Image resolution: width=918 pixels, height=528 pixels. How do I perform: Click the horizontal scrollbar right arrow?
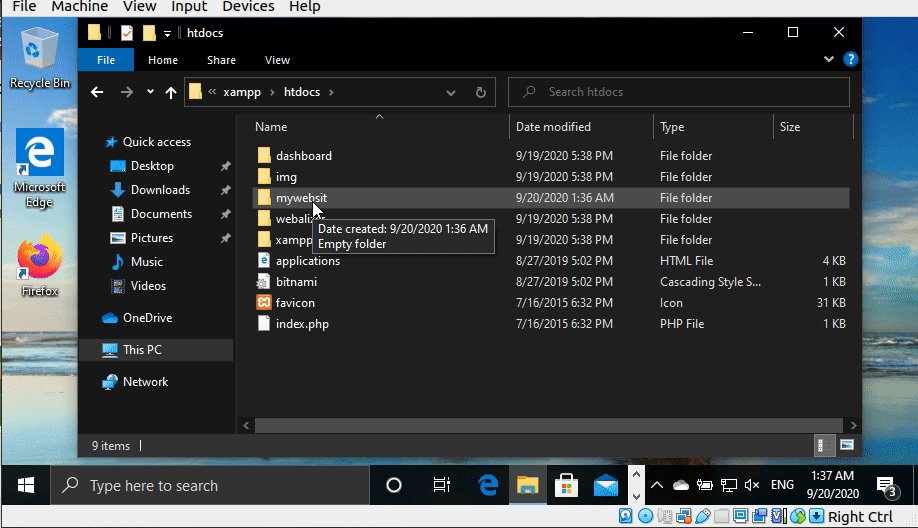tap(853, 426)
